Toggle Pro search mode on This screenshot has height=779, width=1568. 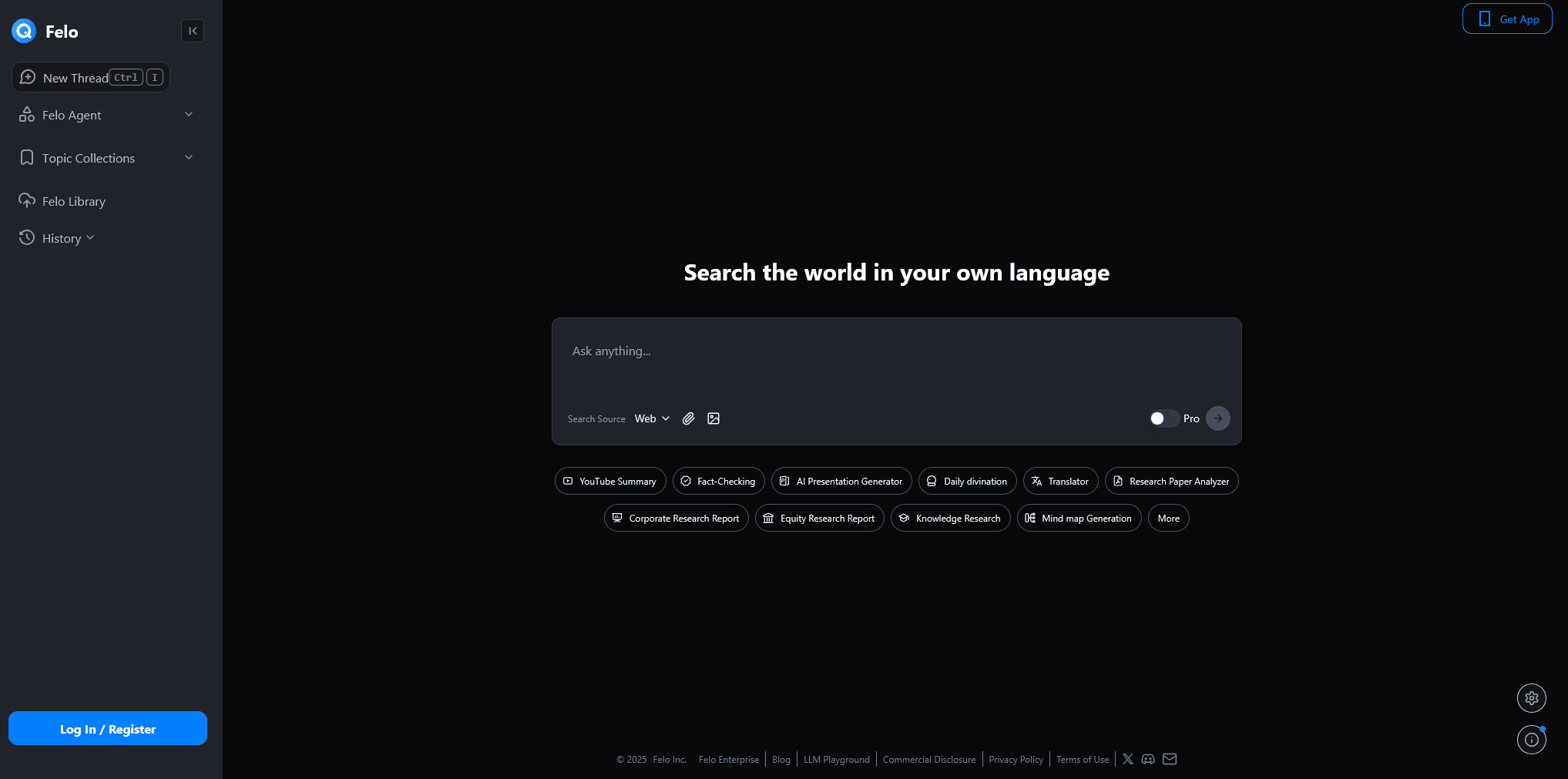click(1163, 418)
